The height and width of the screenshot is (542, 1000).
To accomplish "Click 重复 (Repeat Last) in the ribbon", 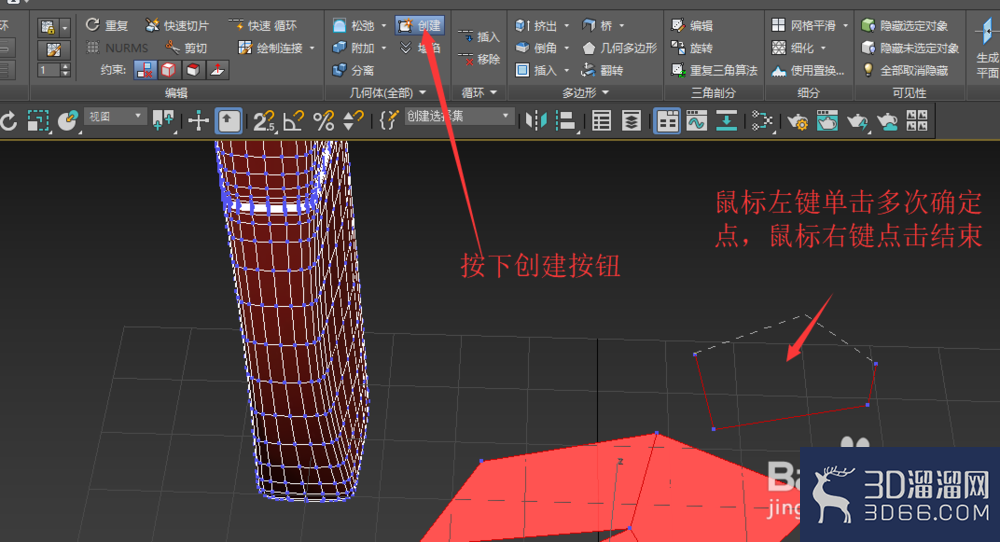I will (x=107, y=26).
